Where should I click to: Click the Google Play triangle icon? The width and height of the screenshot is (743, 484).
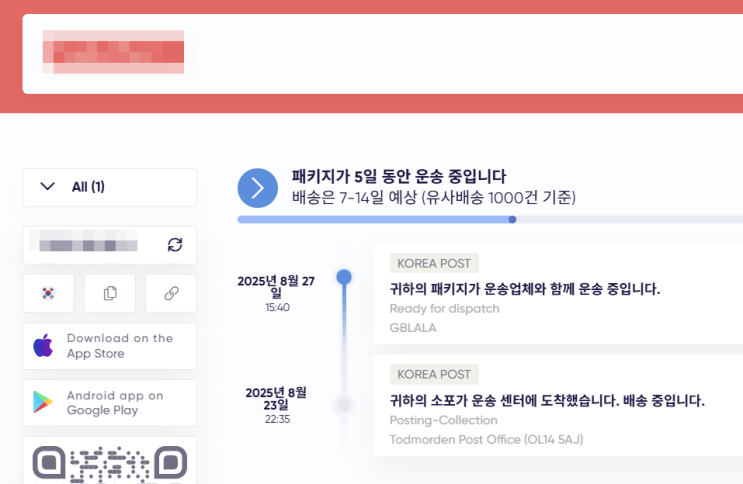[43, 402]
